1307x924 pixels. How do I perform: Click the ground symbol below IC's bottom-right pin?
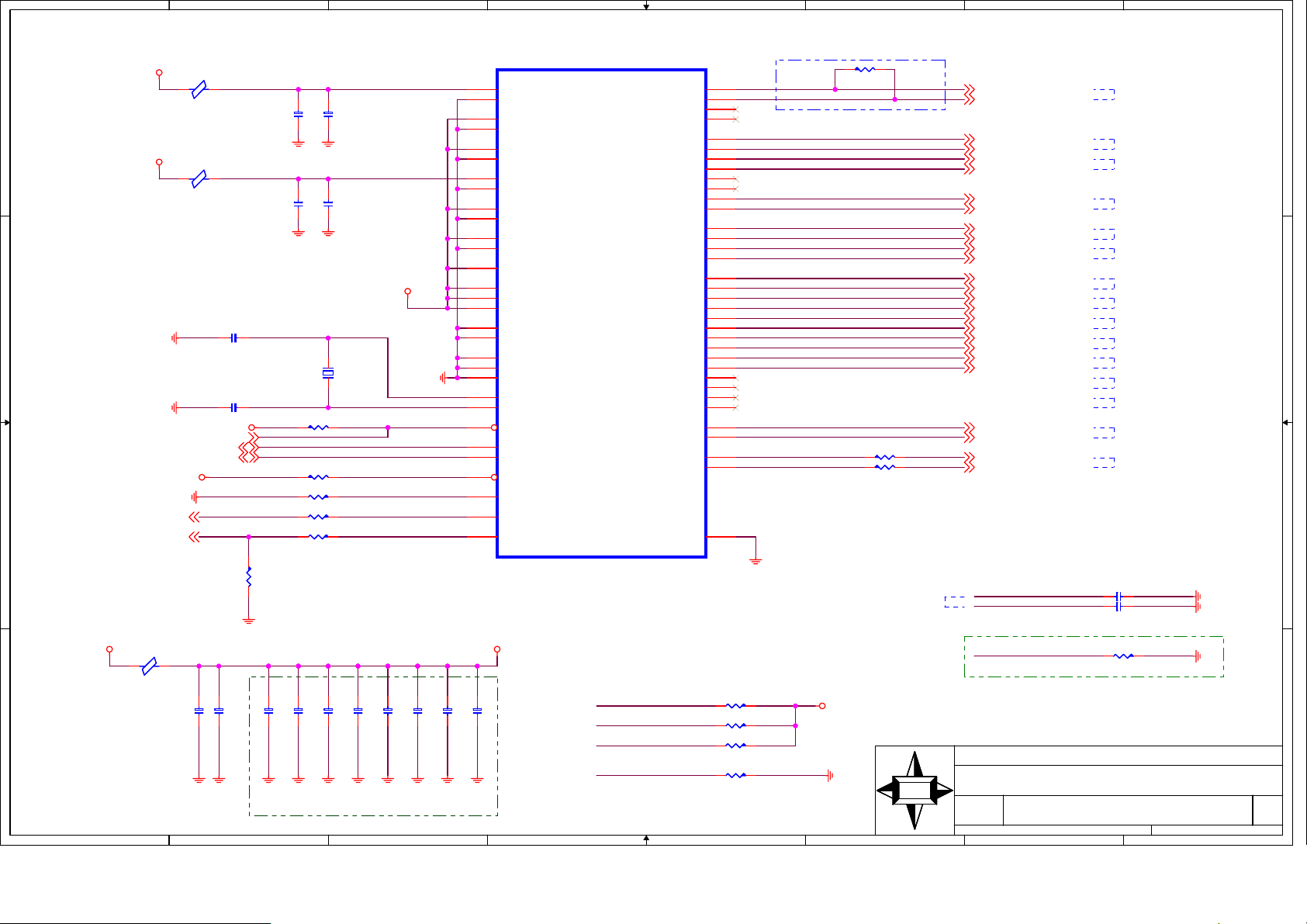[756, 561]
